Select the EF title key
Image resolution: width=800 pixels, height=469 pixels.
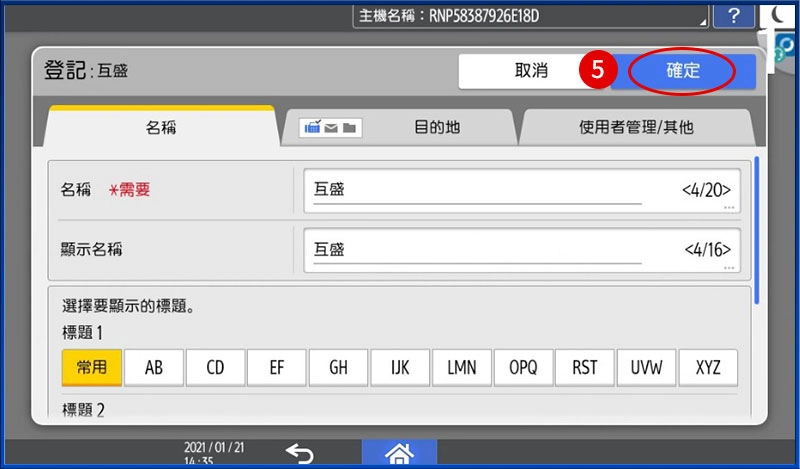(x=277, y=367)
